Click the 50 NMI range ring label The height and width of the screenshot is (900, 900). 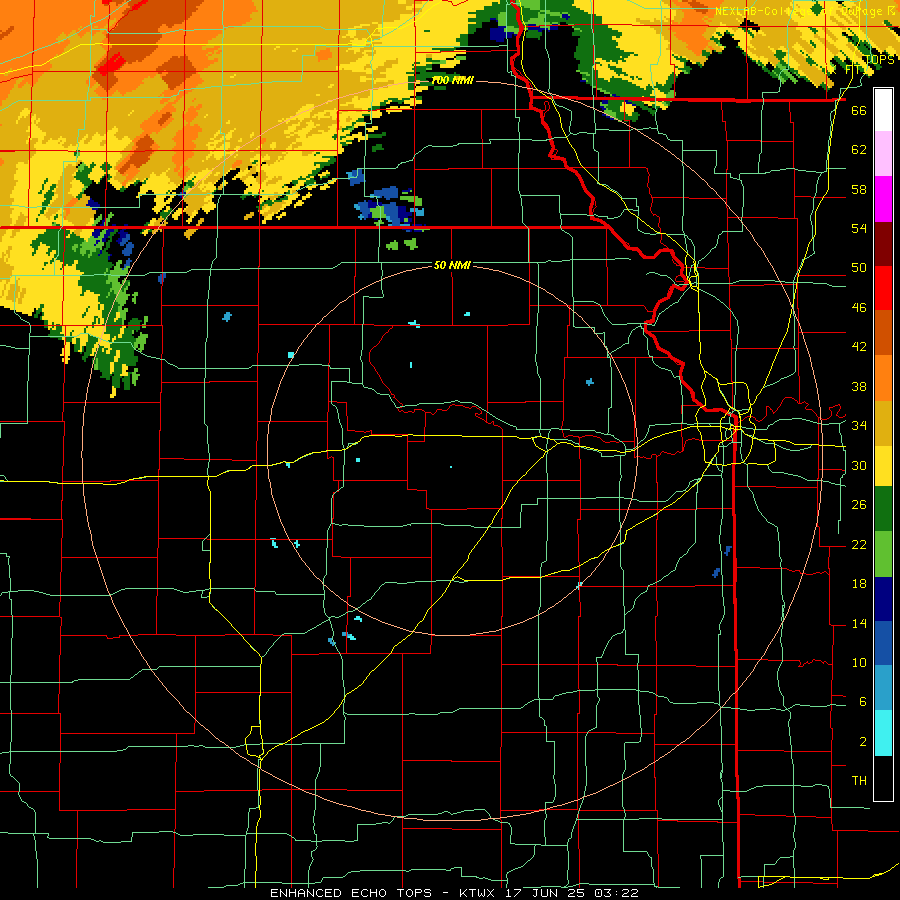click(x=452, y=265)
